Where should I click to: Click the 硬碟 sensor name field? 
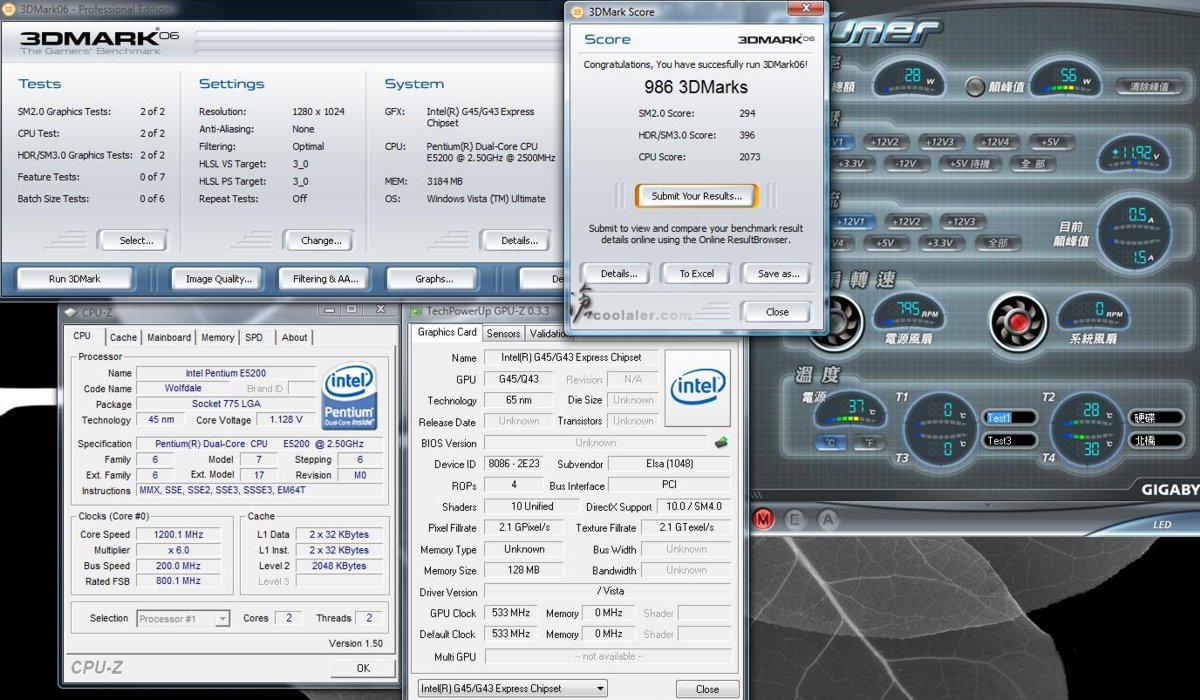1156,418
